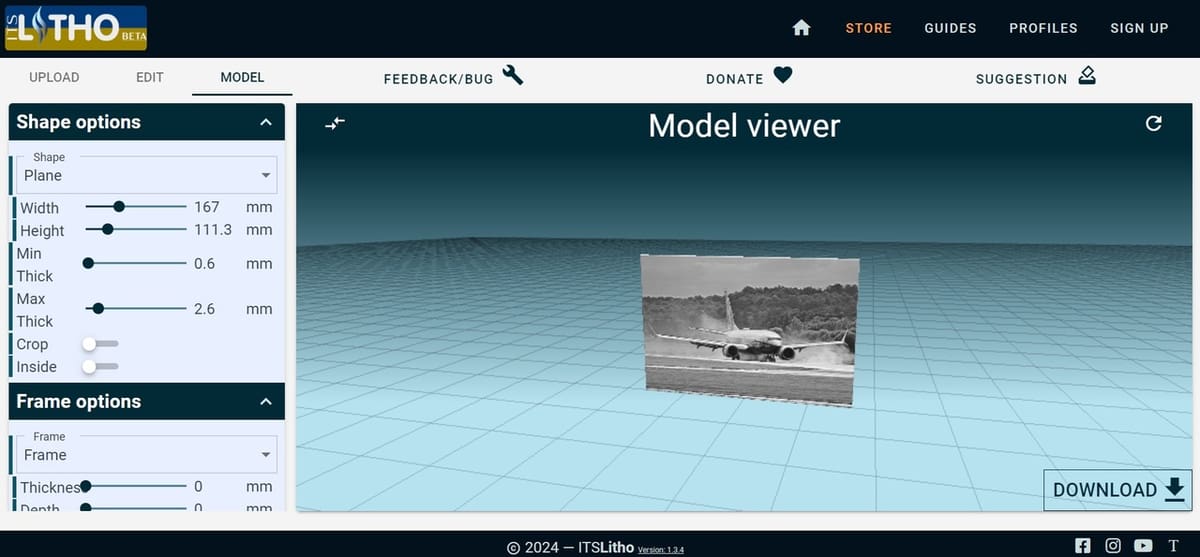Screen dimensions: 1200x557
Task: Click the Suggestion button
Action: pyautogui.click(x=1036, y=77)
